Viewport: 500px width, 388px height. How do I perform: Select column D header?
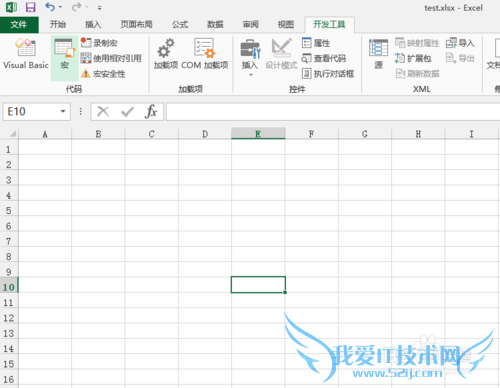pos(205,134)
